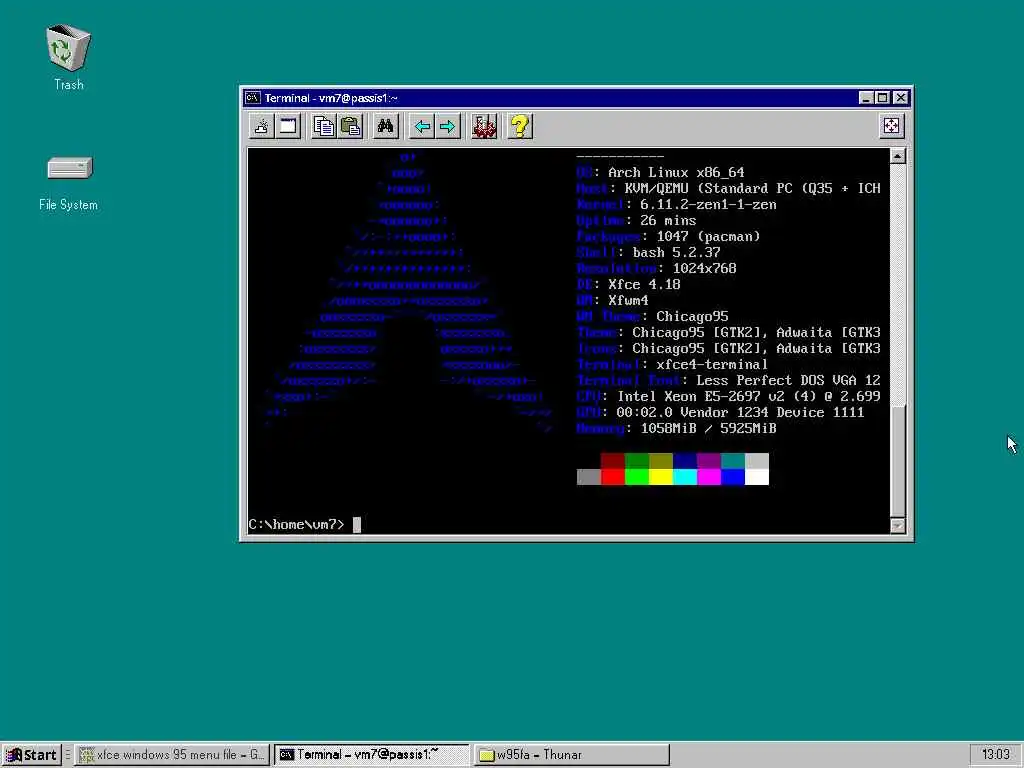Close the Terminal window
Viewport: 1024px width, 768px height.
coord(901,98)
